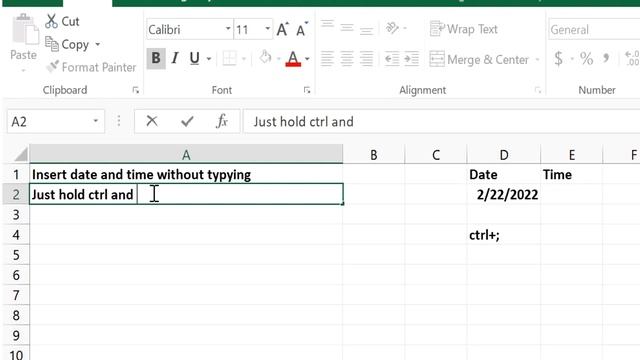Open the Font Color dropdown arrow

click(307, 59)
